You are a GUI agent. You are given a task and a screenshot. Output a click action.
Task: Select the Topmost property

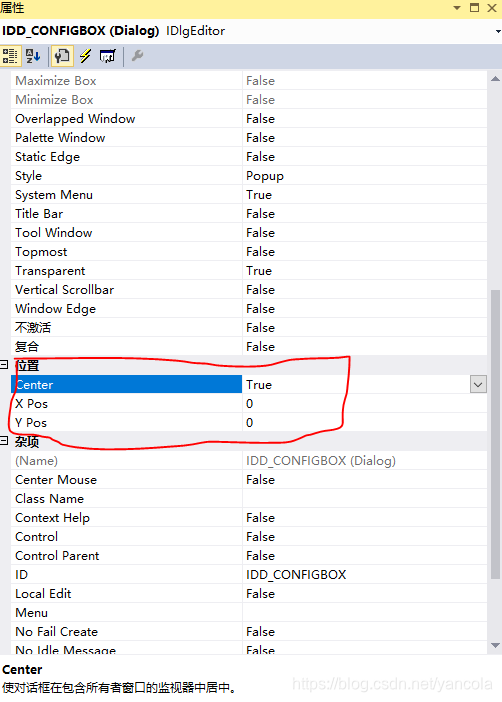click(x=126, y=252)
